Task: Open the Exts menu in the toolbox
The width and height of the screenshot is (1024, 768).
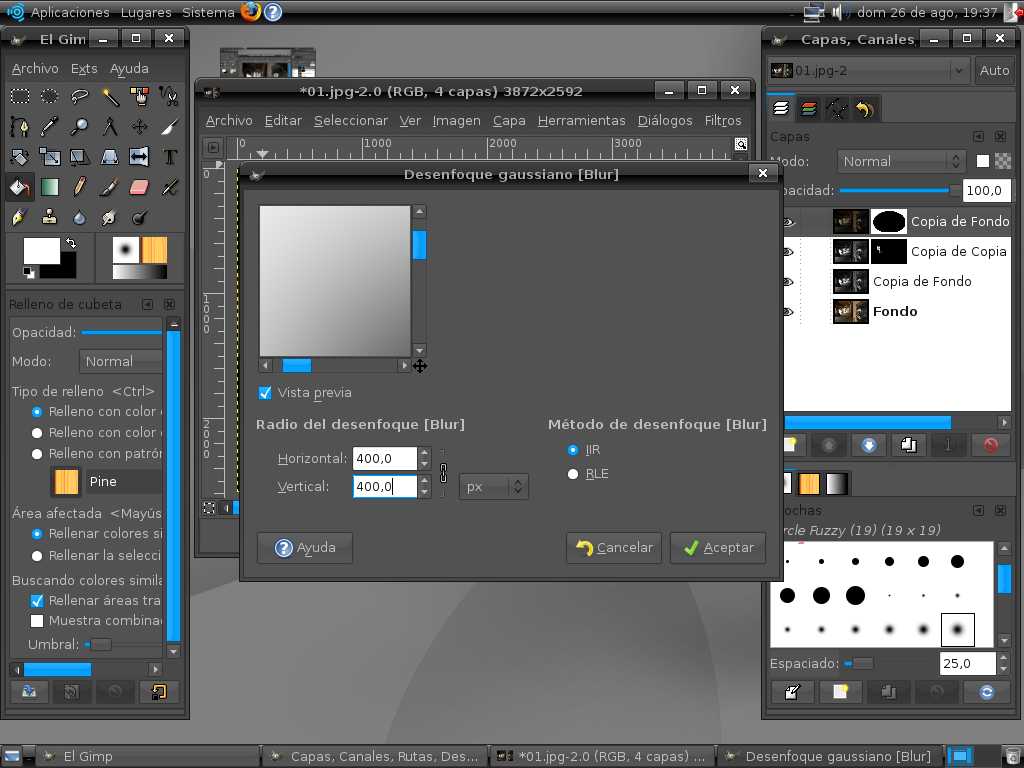Action: (x=84, y=69)
